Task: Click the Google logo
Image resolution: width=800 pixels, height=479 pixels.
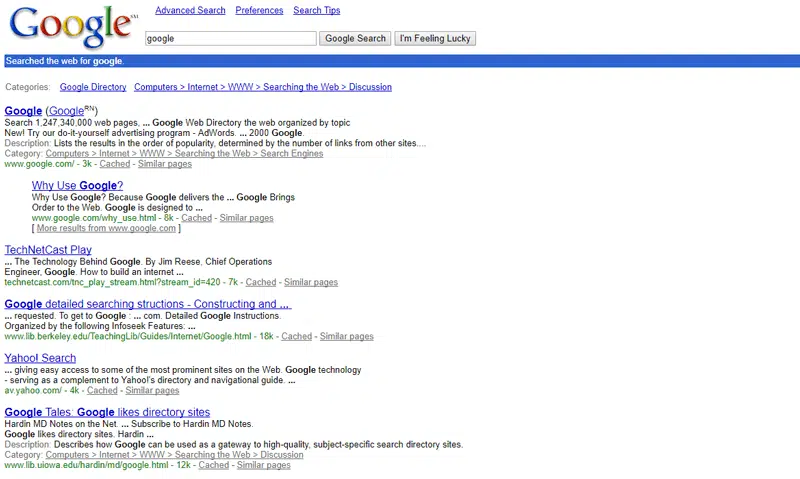Action: coord(70,27)
